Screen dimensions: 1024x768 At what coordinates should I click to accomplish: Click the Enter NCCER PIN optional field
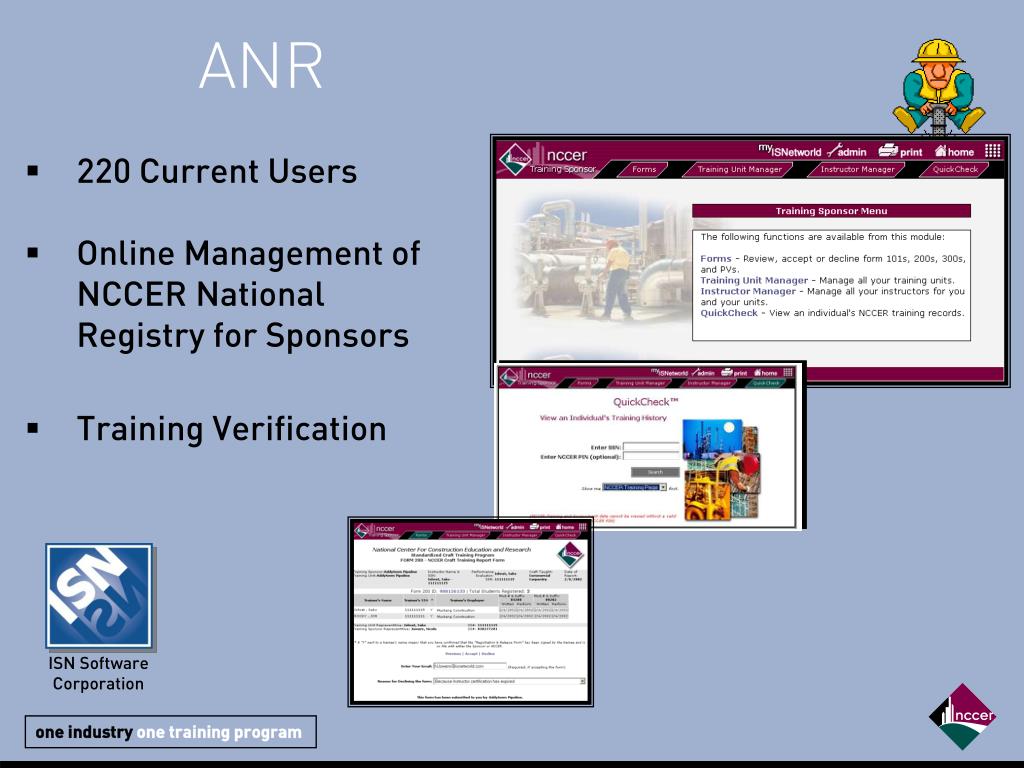[x=651, y=456]
